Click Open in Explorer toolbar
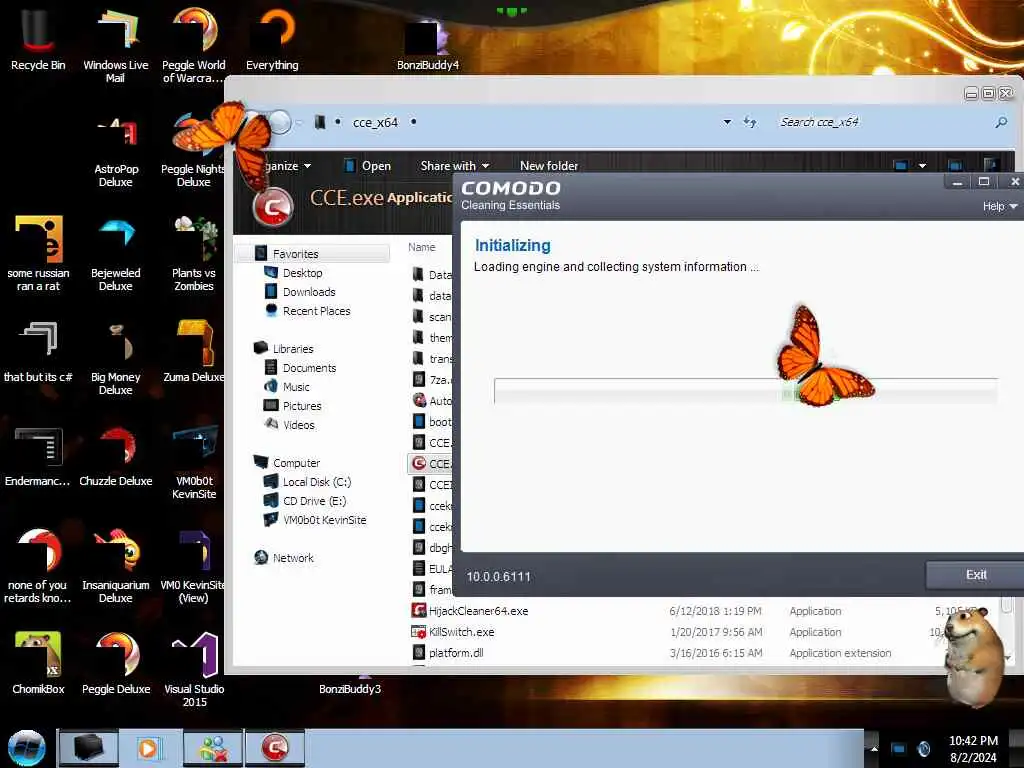This screenshot has width=1024, height=768. coord(368,166)
